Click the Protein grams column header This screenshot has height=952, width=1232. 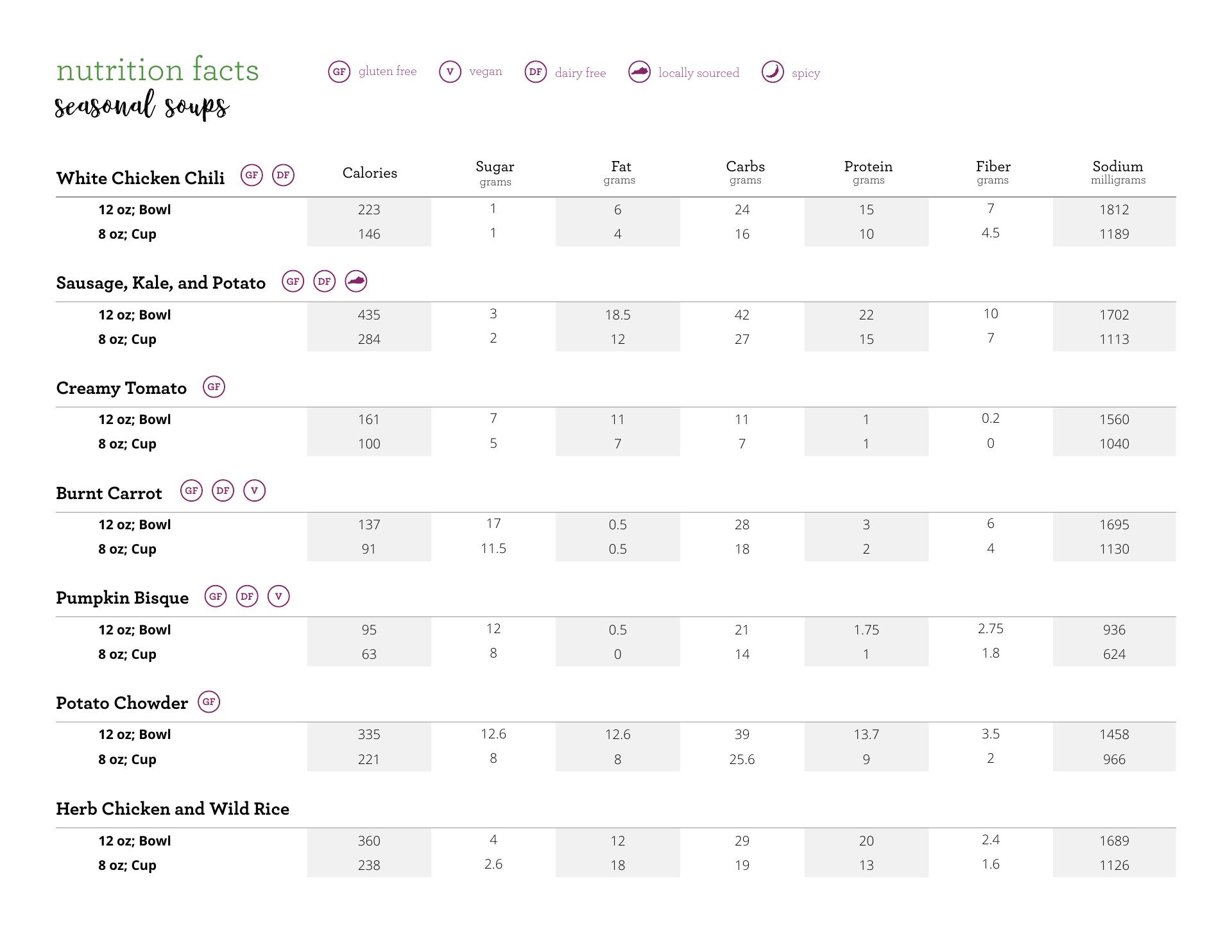[868, 172]
